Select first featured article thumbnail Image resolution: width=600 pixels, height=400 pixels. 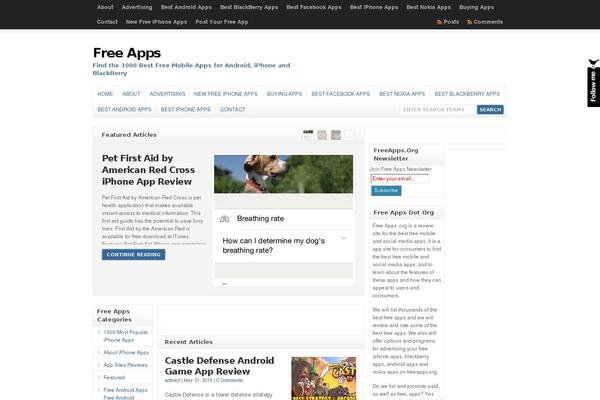point(308,135)
